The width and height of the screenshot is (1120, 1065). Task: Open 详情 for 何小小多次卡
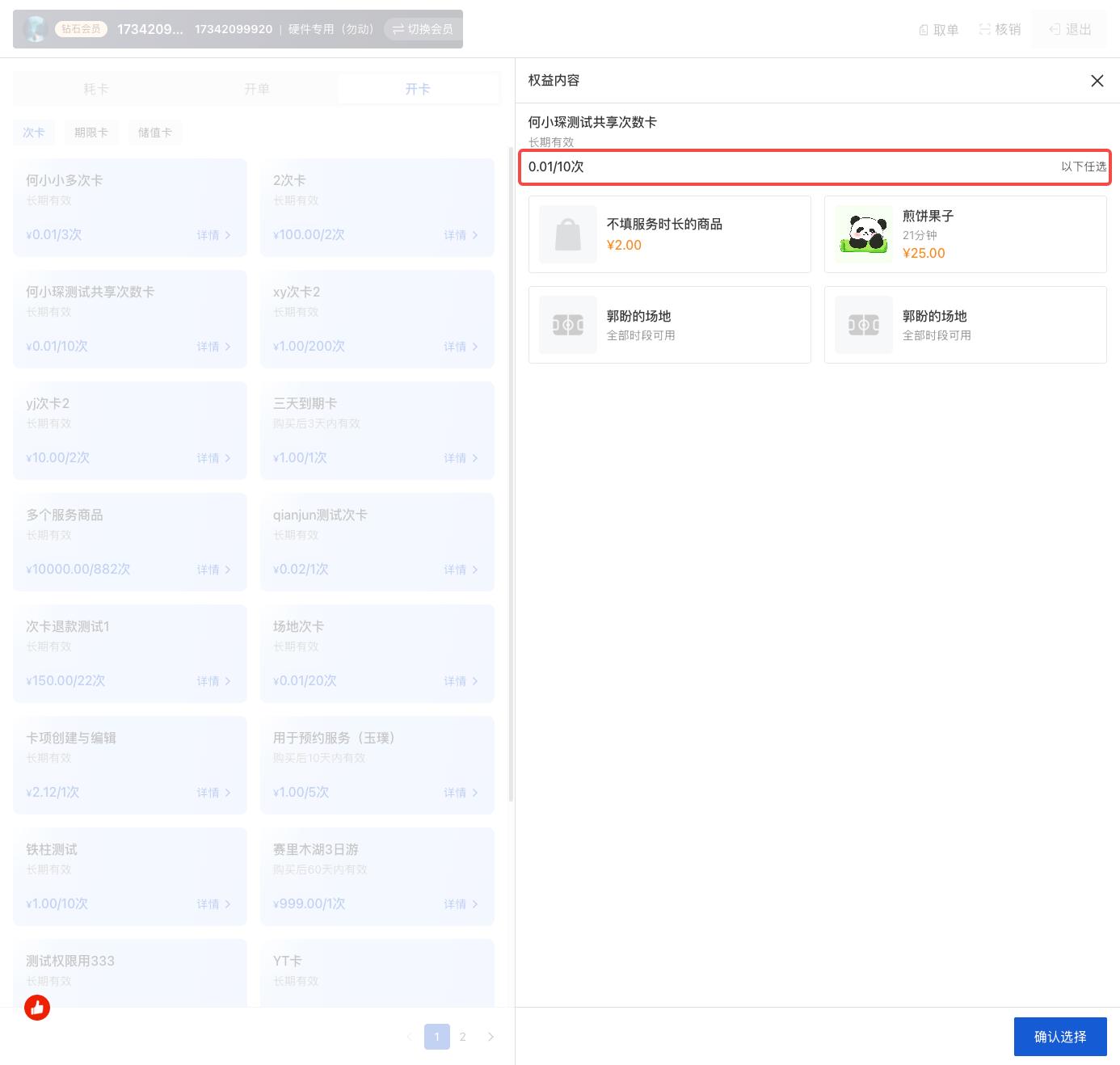pos(213,235)
